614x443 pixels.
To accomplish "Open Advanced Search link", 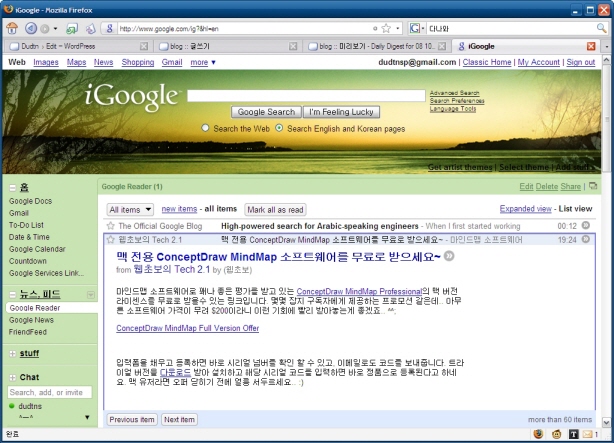I will coord(454,93).
